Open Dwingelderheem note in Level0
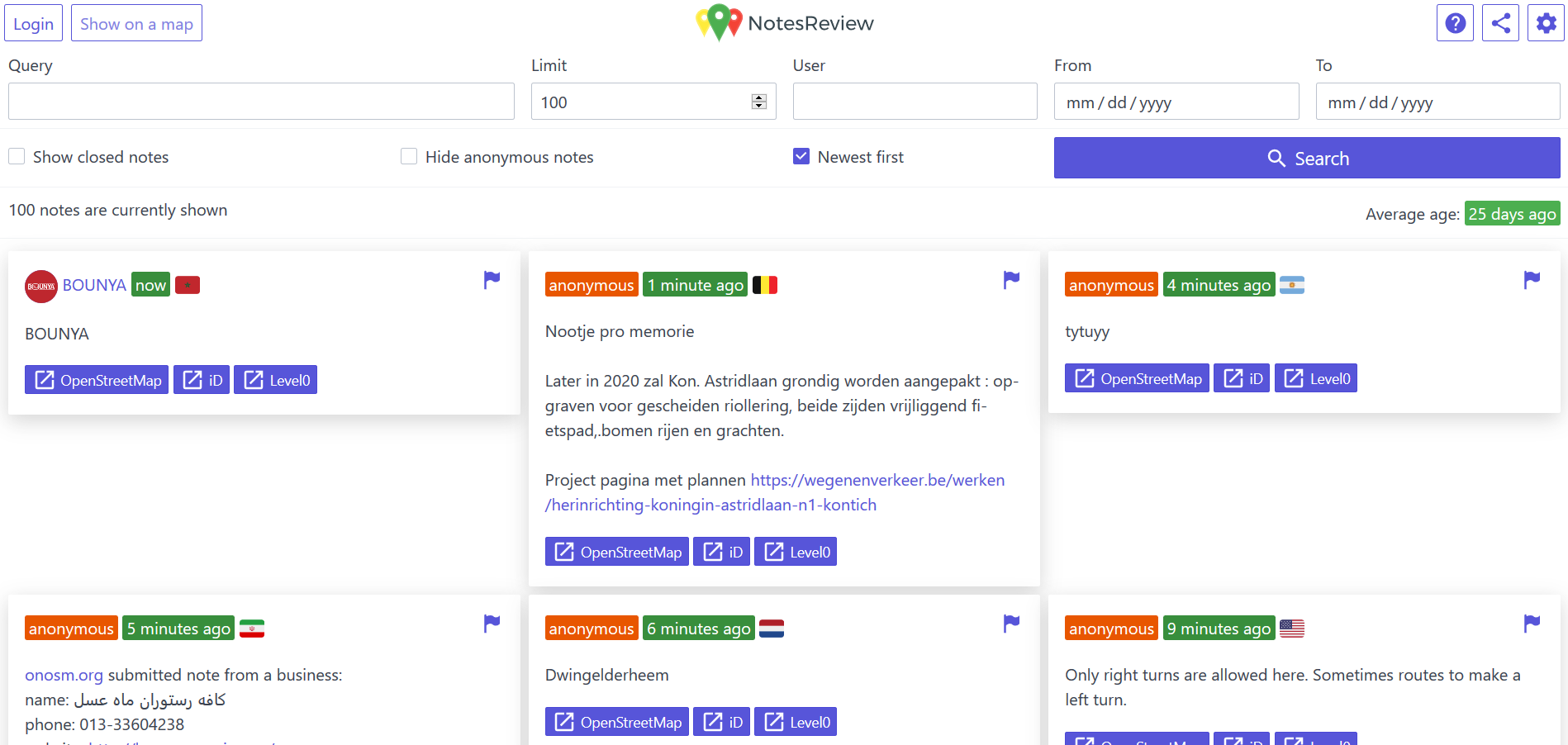The width and height of the screenshot is (1568, 745). [x=796, y=722]
